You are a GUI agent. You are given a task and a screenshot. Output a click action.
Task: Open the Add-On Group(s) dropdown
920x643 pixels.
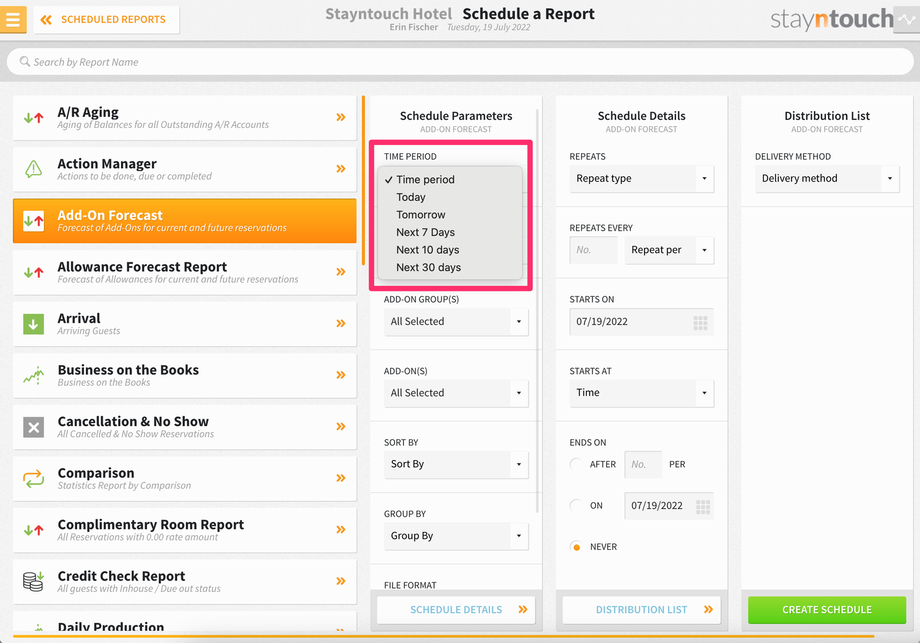(456, 322)
